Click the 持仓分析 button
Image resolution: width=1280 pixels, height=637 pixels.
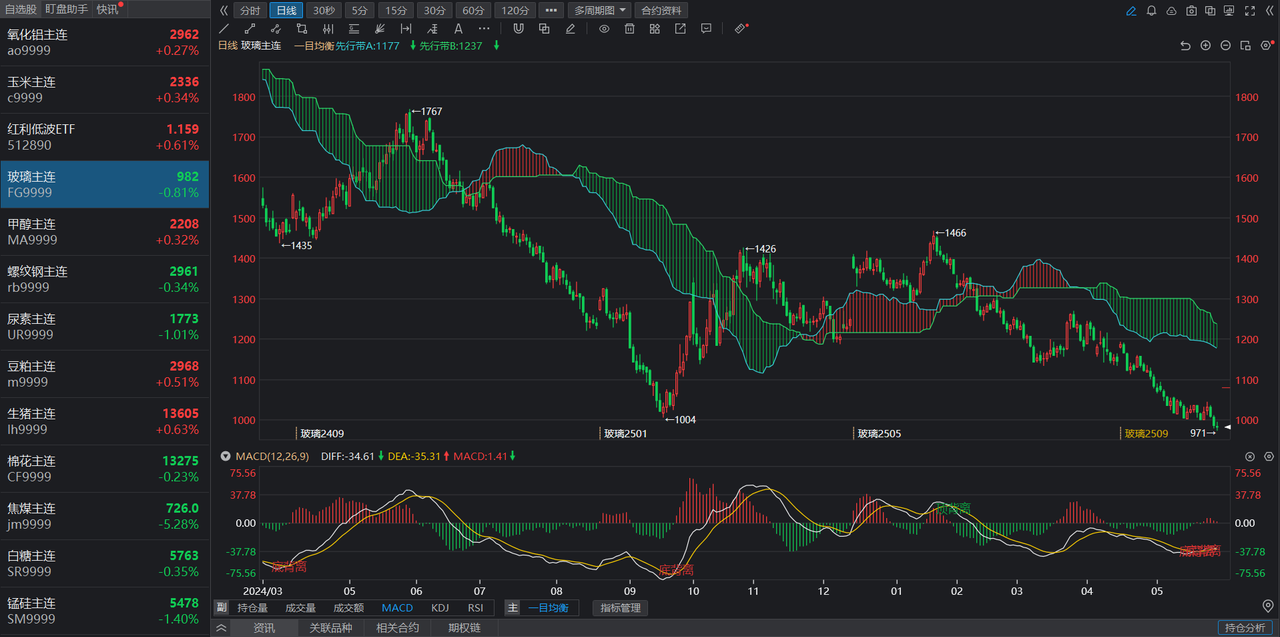tap(1246, 628)
